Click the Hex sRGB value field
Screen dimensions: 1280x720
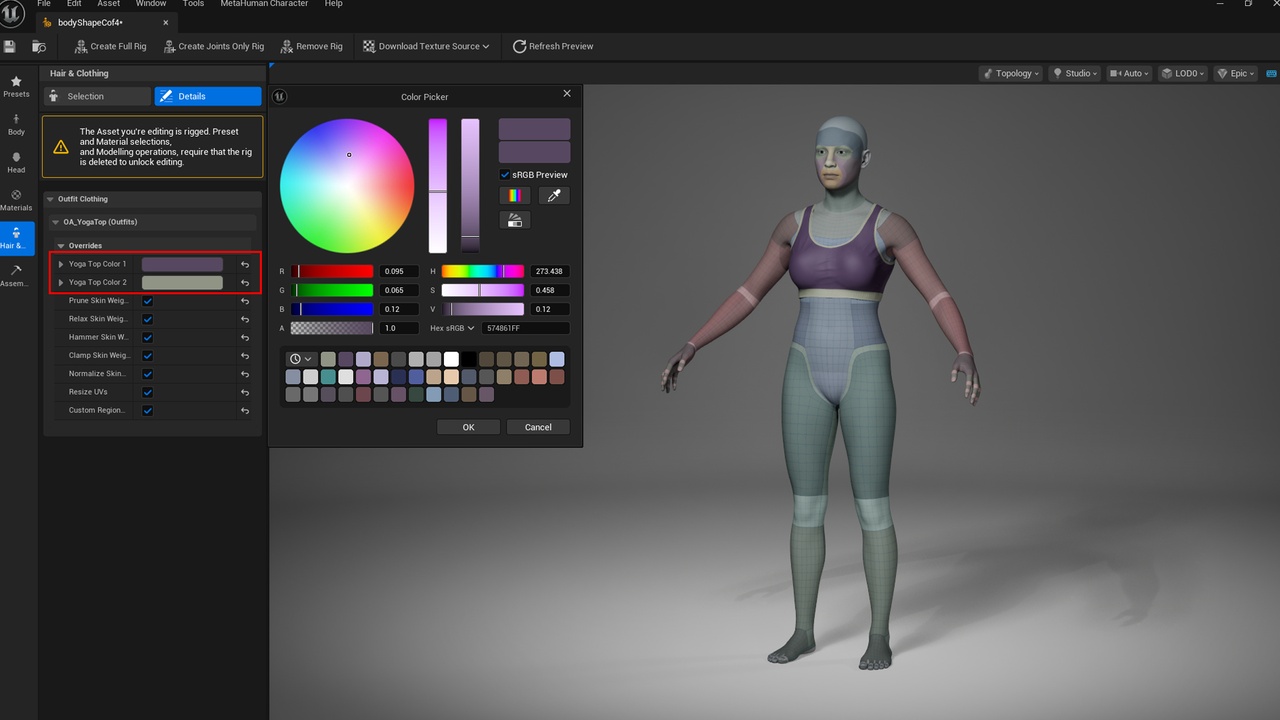pyautogui.click(x=525, y=328)
